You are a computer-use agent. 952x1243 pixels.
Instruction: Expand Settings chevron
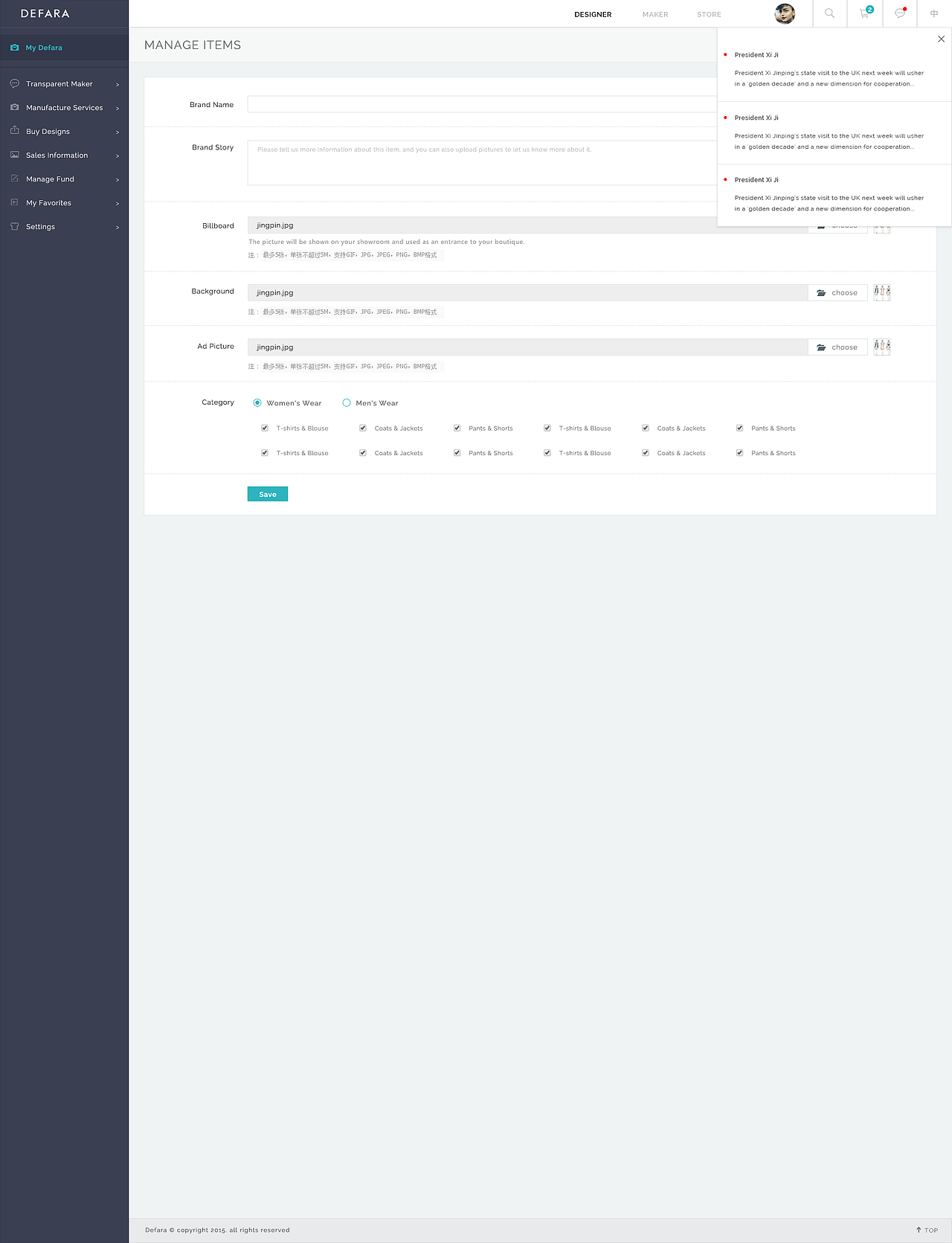pos(118,227)
